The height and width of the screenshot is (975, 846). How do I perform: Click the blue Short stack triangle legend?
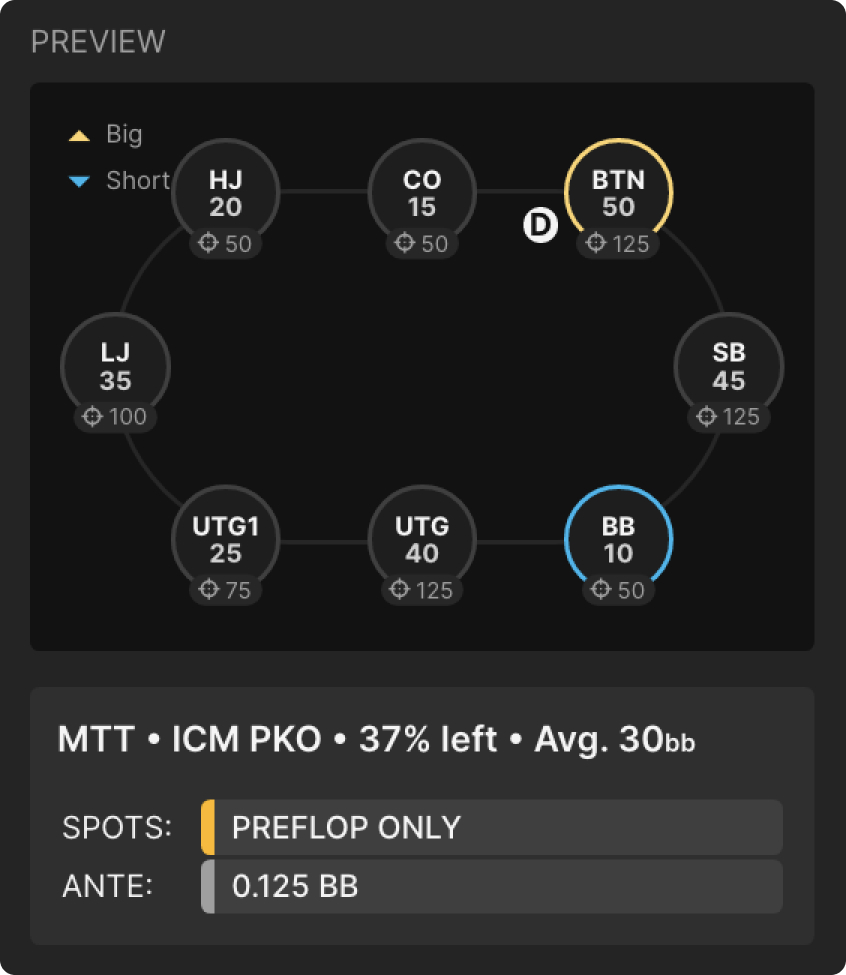(79, 181)
